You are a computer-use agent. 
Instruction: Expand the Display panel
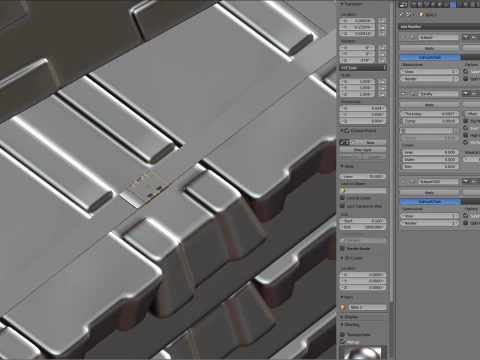click(342, 317)
